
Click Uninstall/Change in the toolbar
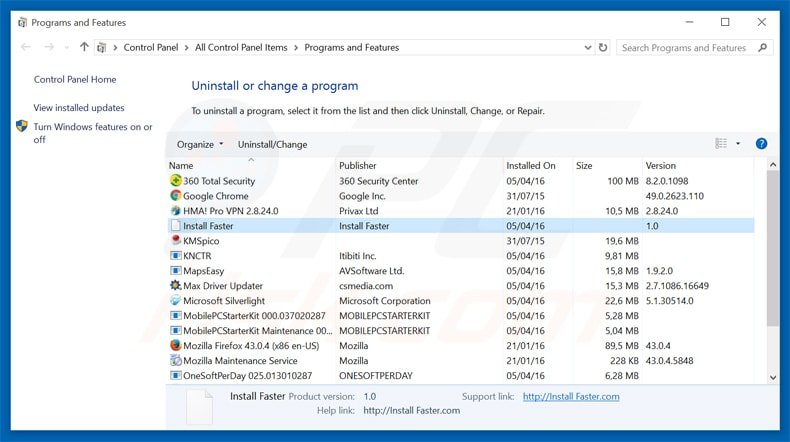[x=272, y=144]
